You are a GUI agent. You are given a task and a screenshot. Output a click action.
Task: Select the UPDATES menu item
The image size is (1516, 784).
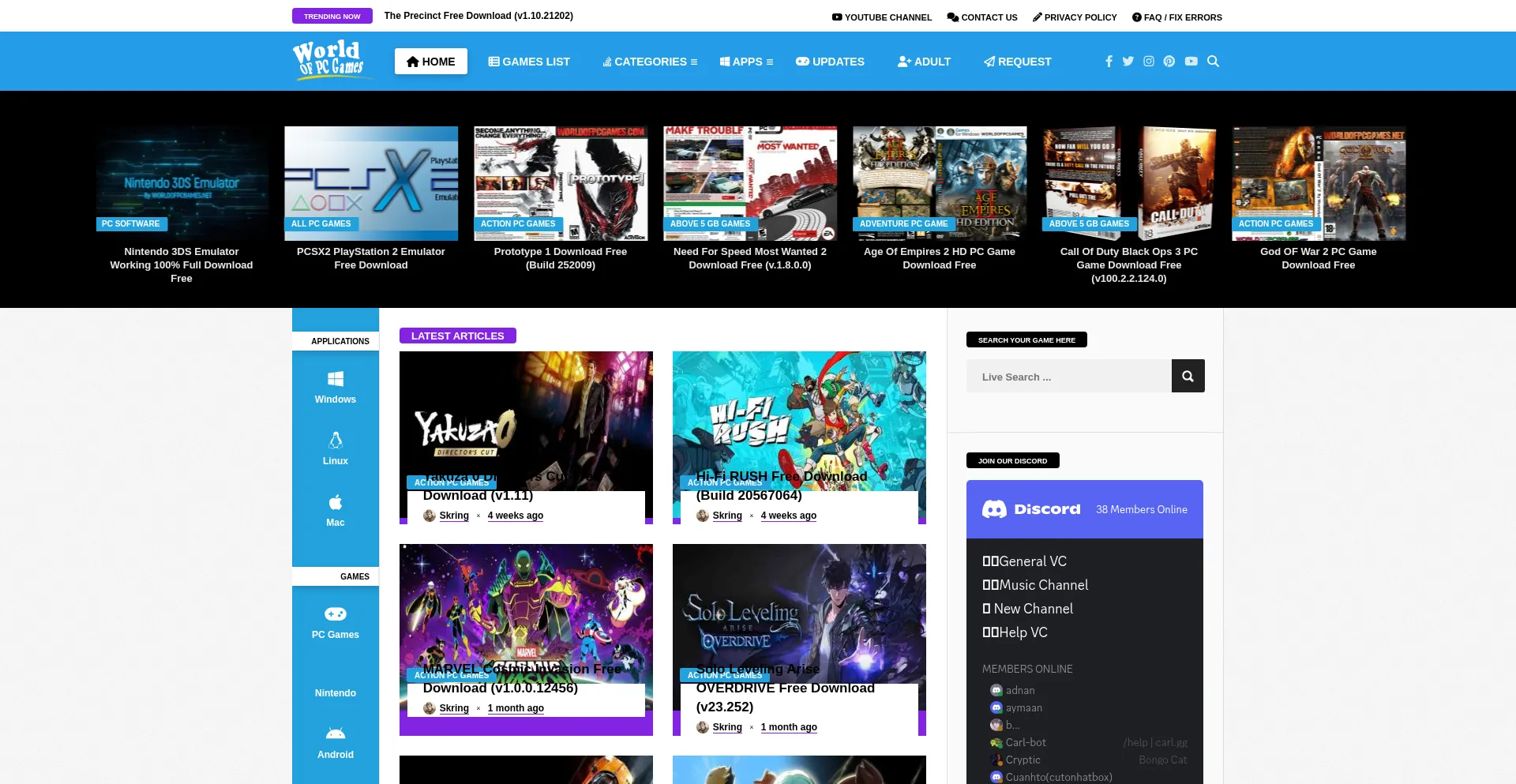coord(830,62)
